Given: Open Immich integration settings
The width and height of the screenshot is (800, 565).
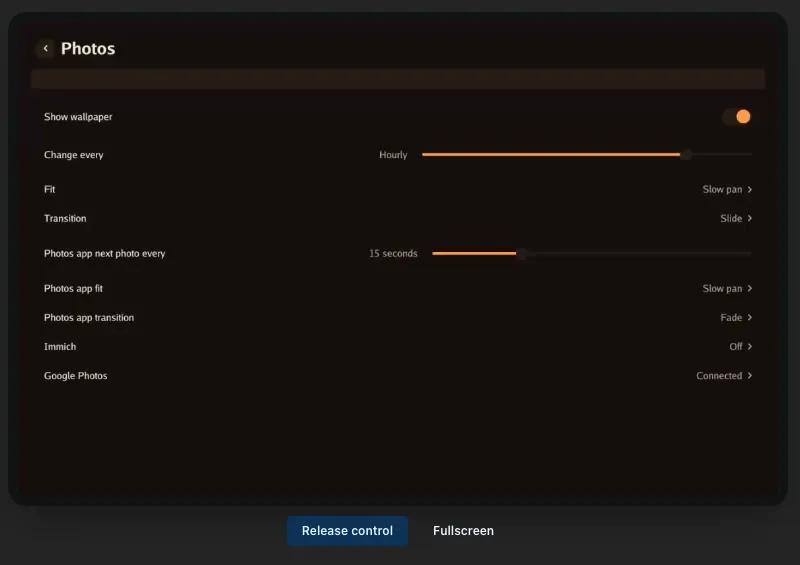Looking at the screenshot, I should (398, 347).
